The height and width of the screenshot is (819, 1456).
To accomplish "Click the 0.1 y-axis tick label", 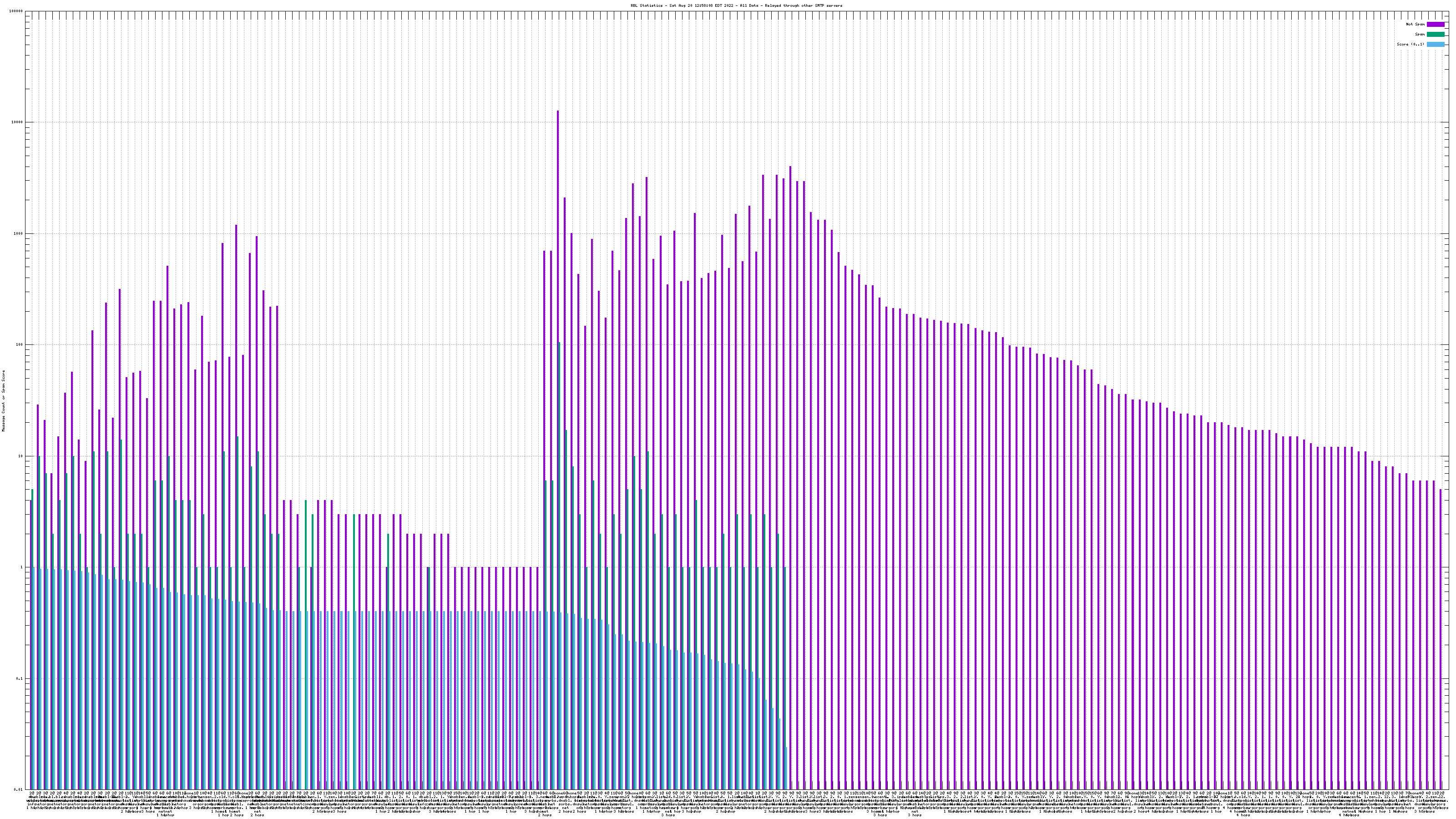I will [x=20, y=678].
